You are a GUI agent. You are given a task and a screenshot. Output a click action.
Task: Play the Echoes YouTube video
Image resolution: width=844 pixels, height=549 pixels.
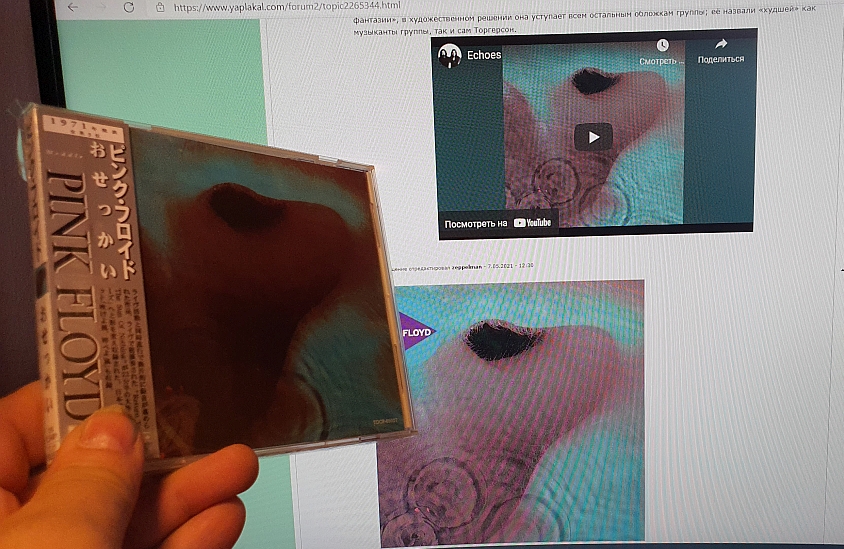593,137
